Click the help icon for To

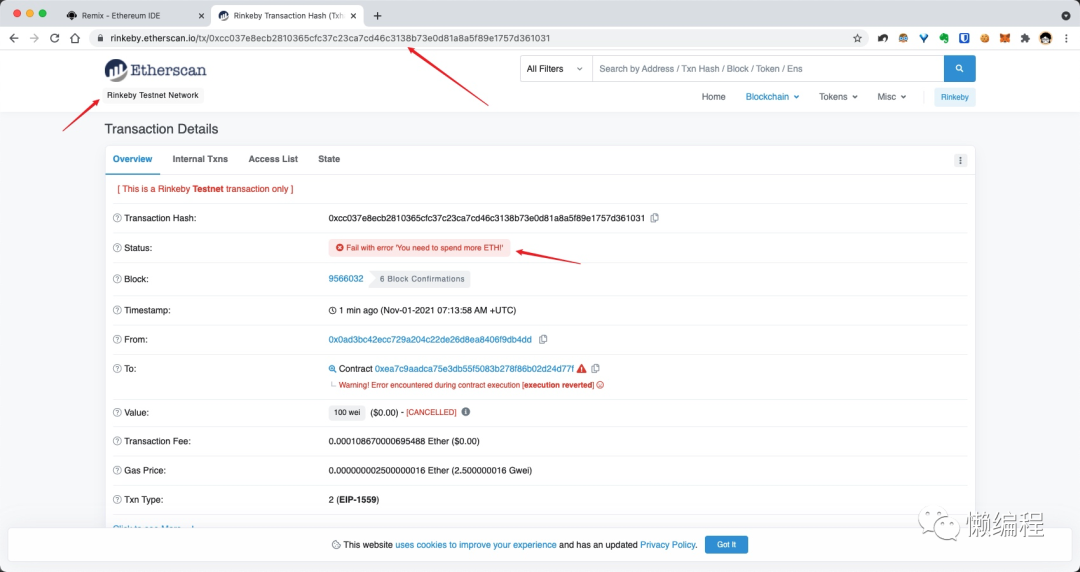117,369
